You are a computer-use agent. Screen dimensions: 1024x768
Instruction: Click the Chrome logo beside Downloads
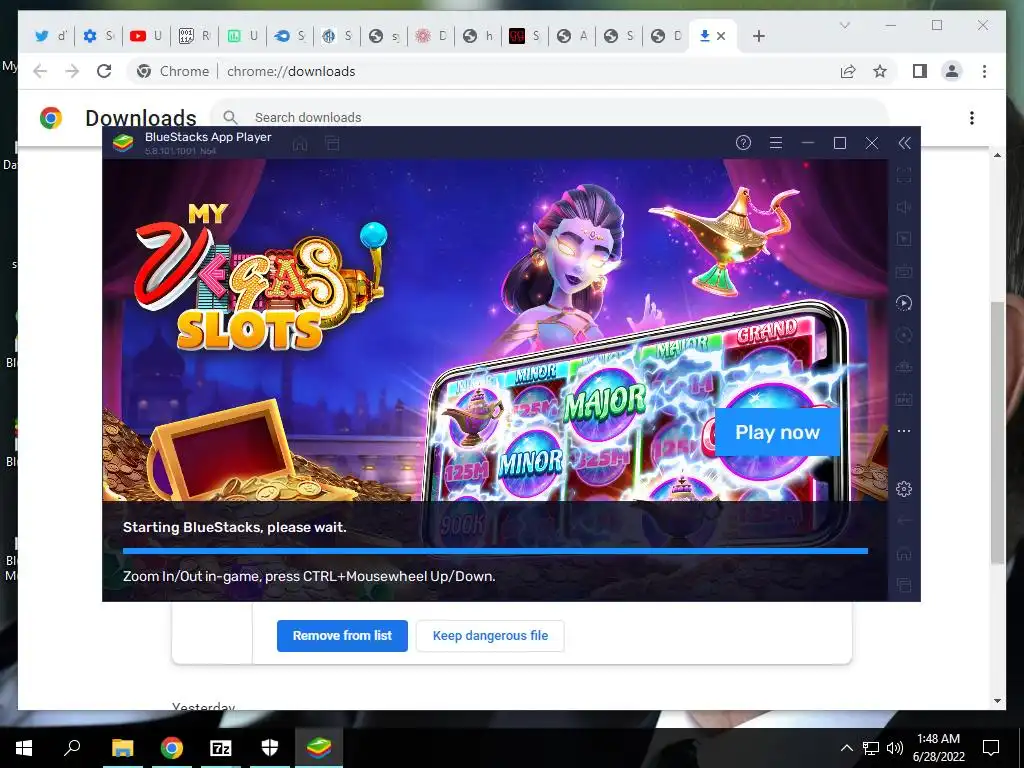coord(51,118)
